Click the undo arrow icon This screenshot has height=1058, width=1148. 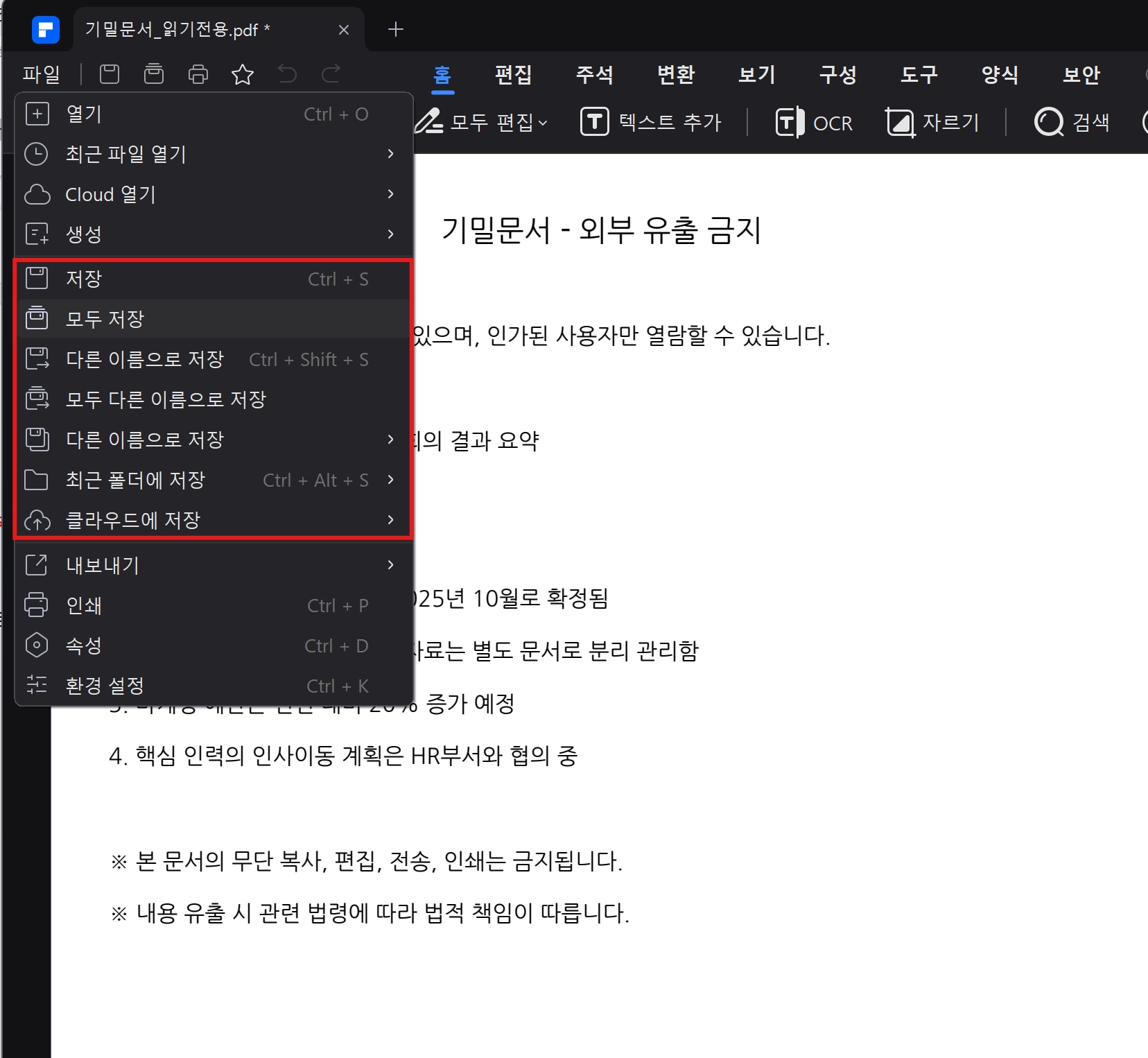tap(287, 73)
